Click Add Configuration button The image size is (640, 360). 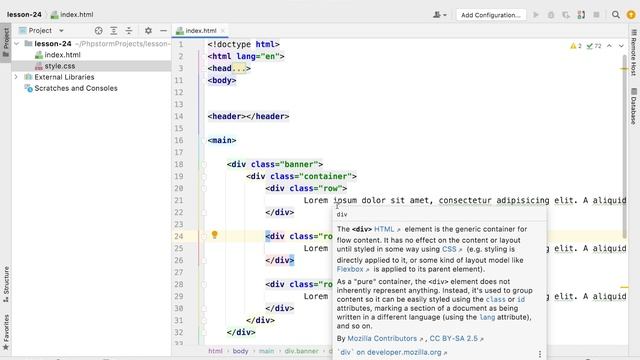coord(491,15)
